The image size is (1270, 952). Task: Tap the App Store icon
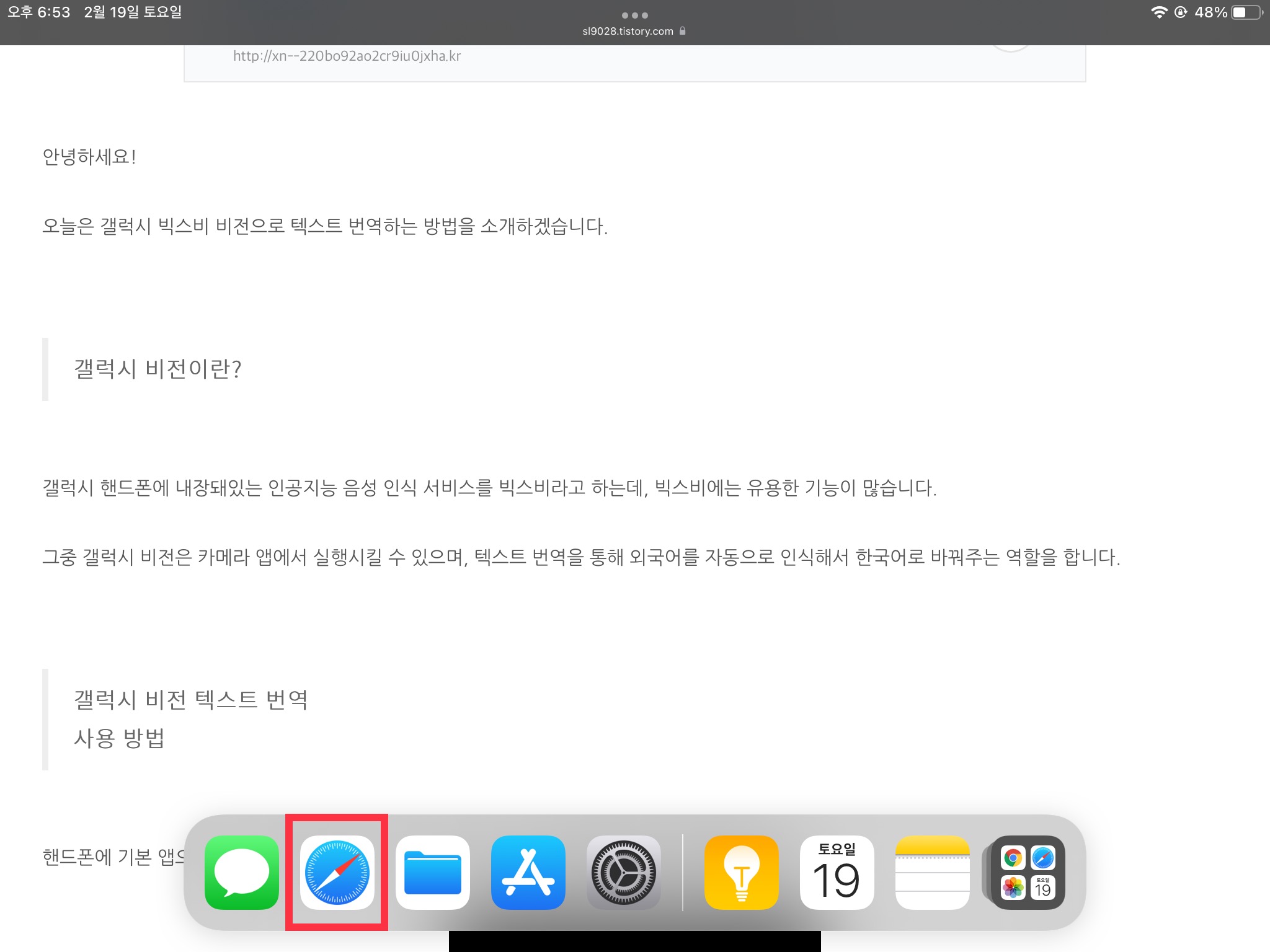(528, 872)
